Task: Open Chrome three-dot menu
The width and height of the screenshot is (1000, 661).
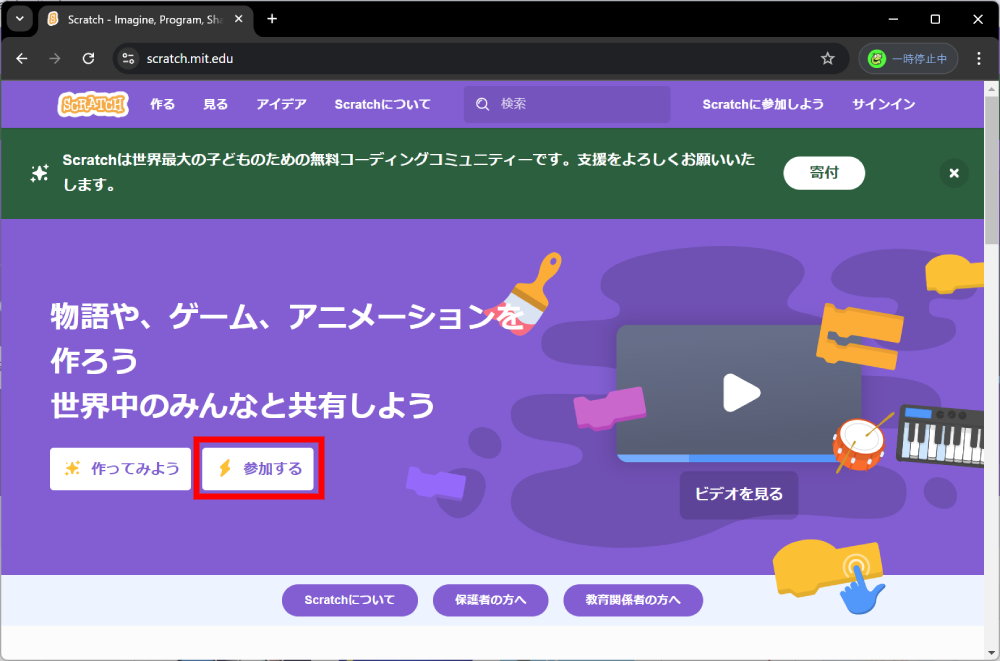Action: (x=979, y=59)
